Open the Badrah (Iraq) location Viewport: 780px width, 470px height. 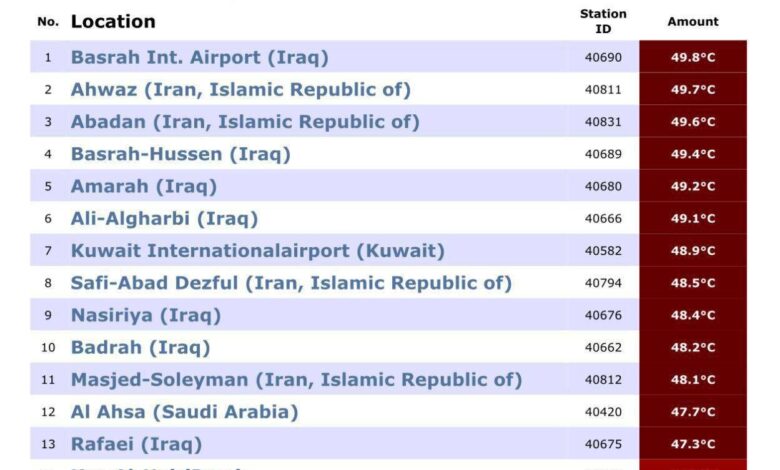140,348
